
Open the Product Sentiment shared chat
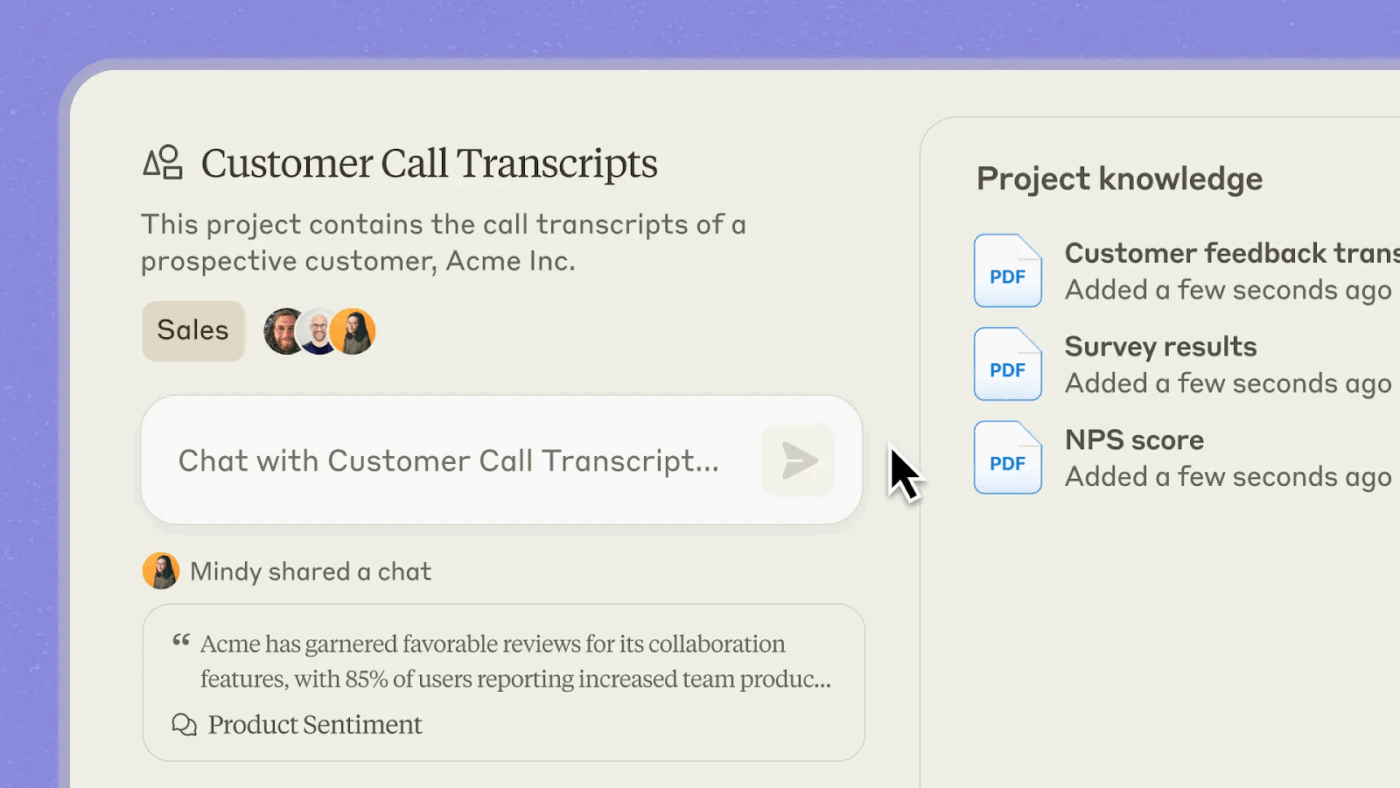pos(313,724)
